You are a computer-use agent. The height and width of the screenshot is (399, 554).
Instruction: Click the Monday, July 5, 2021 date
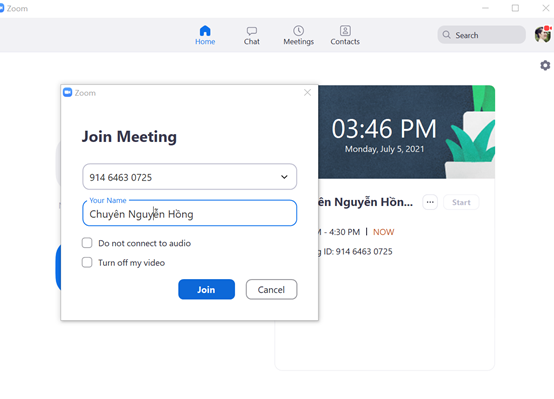[x=384, y=149]
